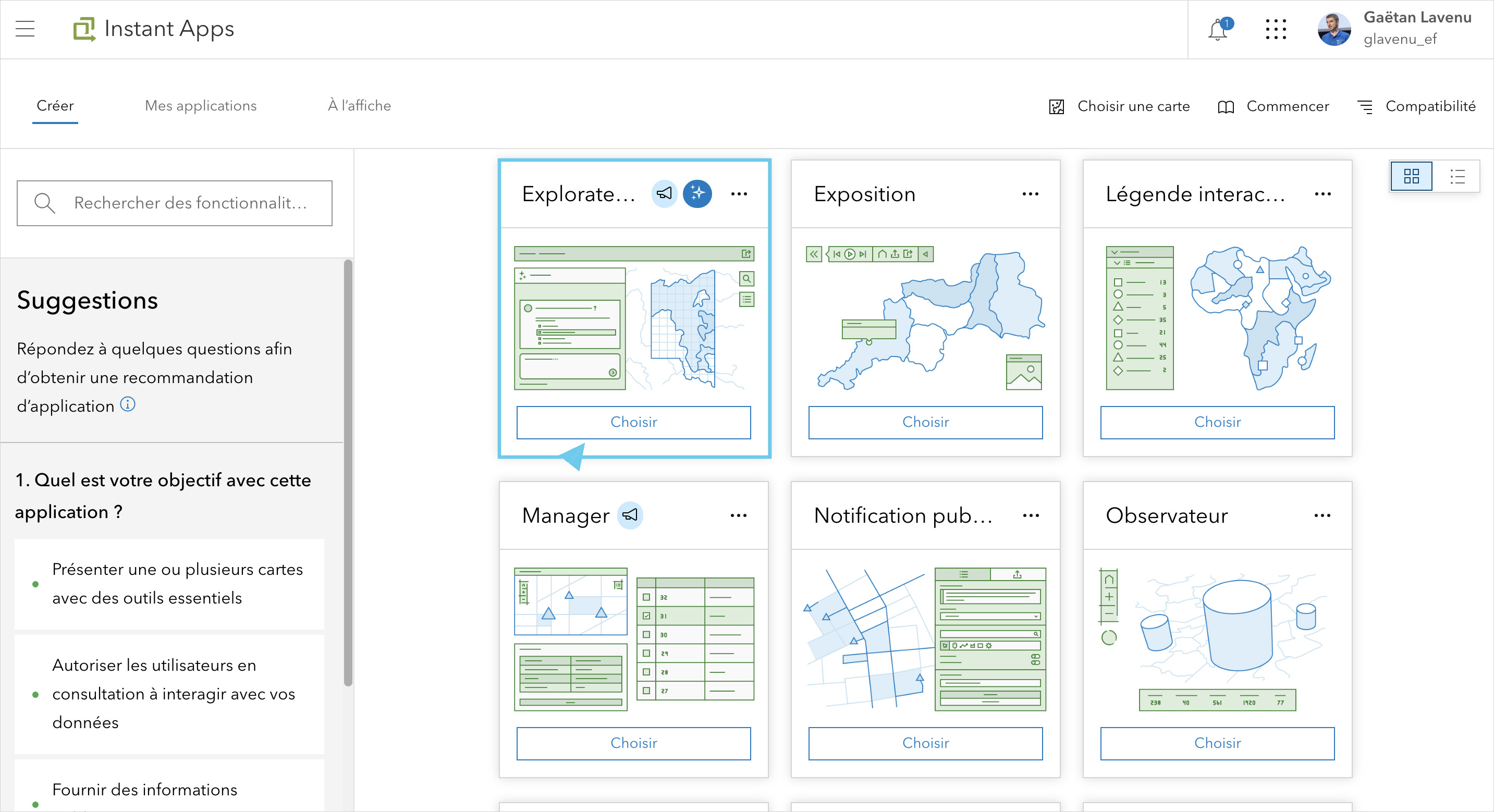1494x812 pixels.
Task: Click the Commencer link
Action: (x=1288, y=106)
